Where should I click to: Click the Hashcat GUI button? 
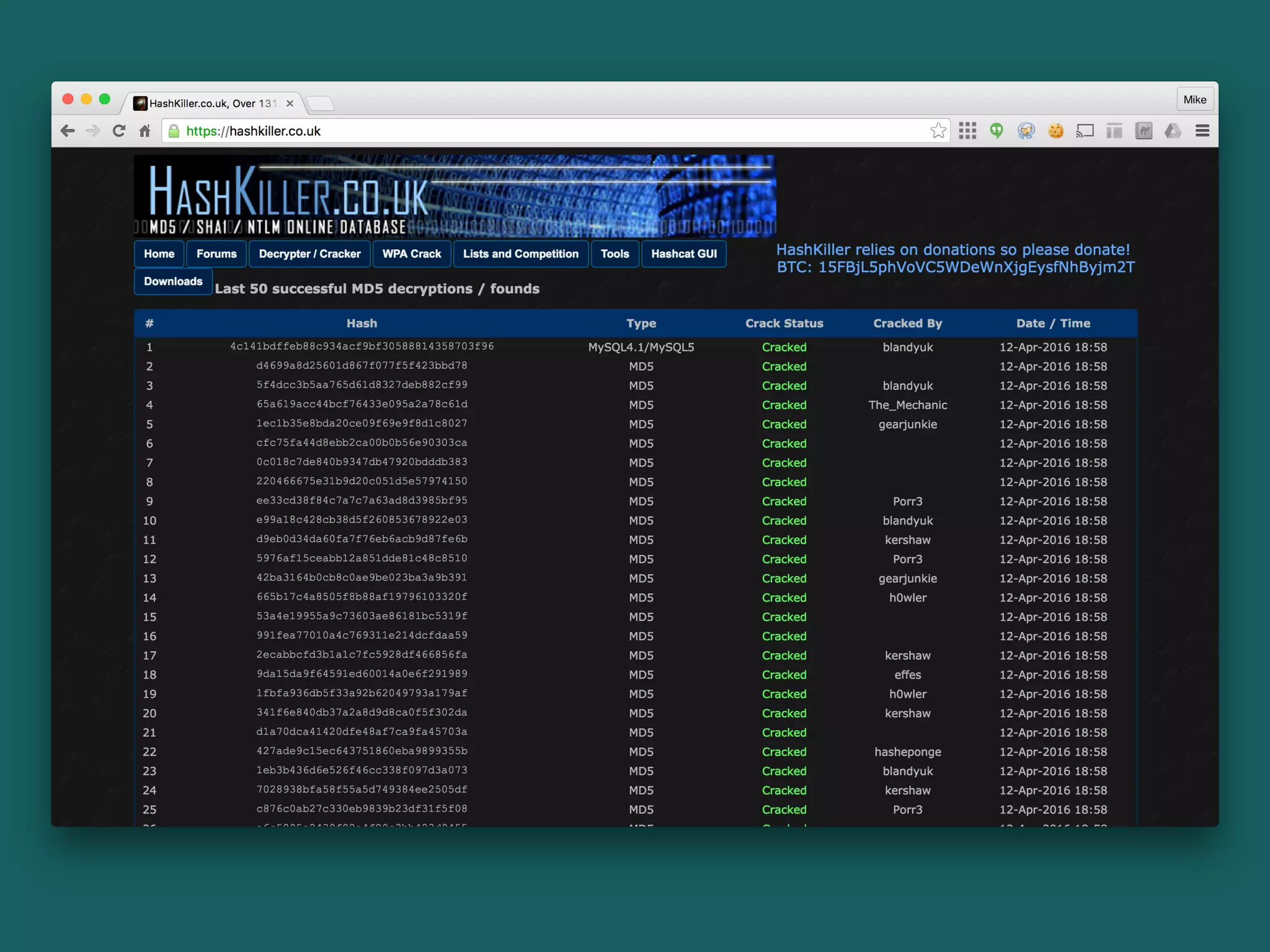coord(683,254)
